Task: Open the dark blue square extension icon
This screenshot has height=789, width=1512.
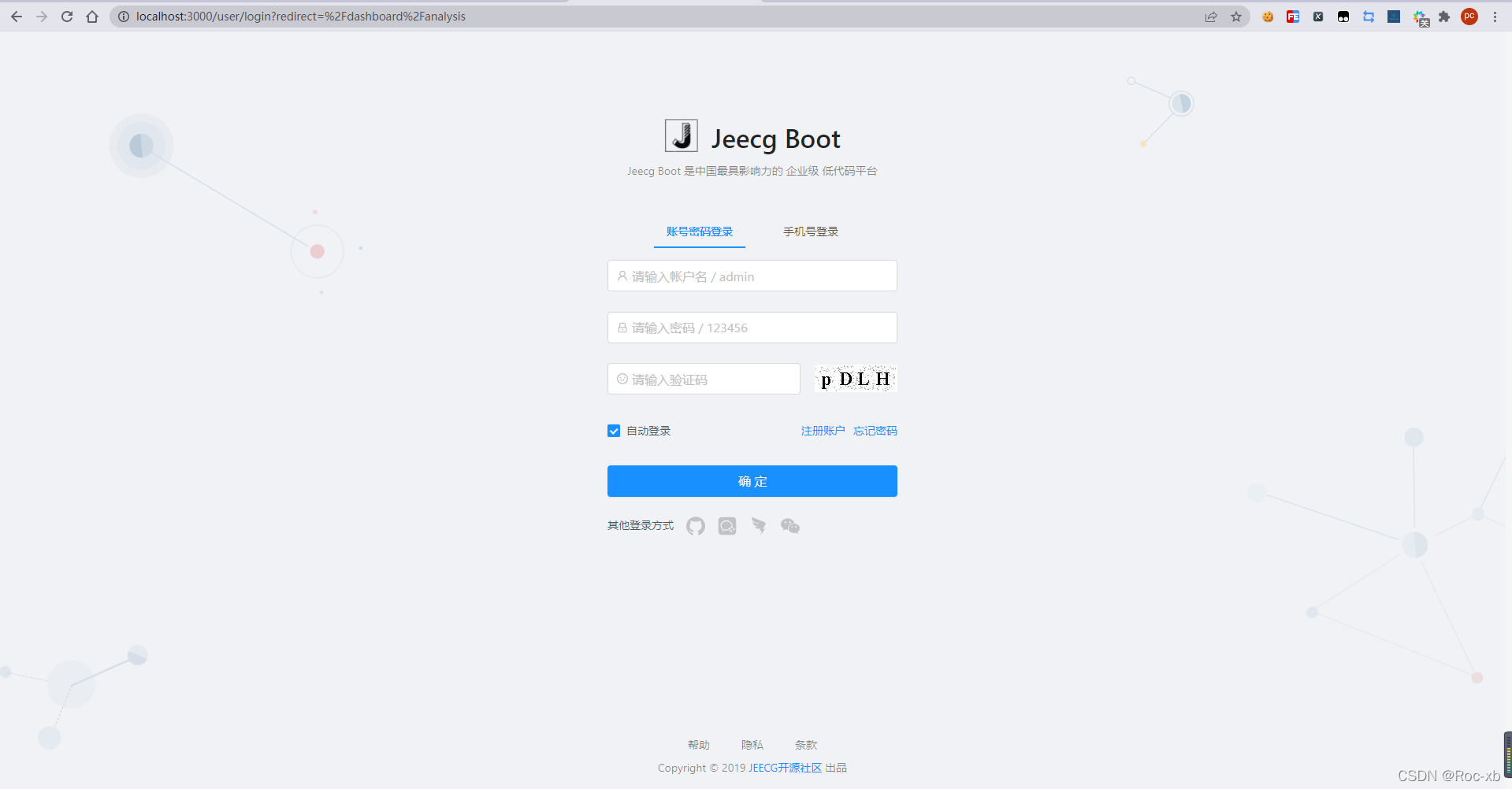Action: [1394, 17]
